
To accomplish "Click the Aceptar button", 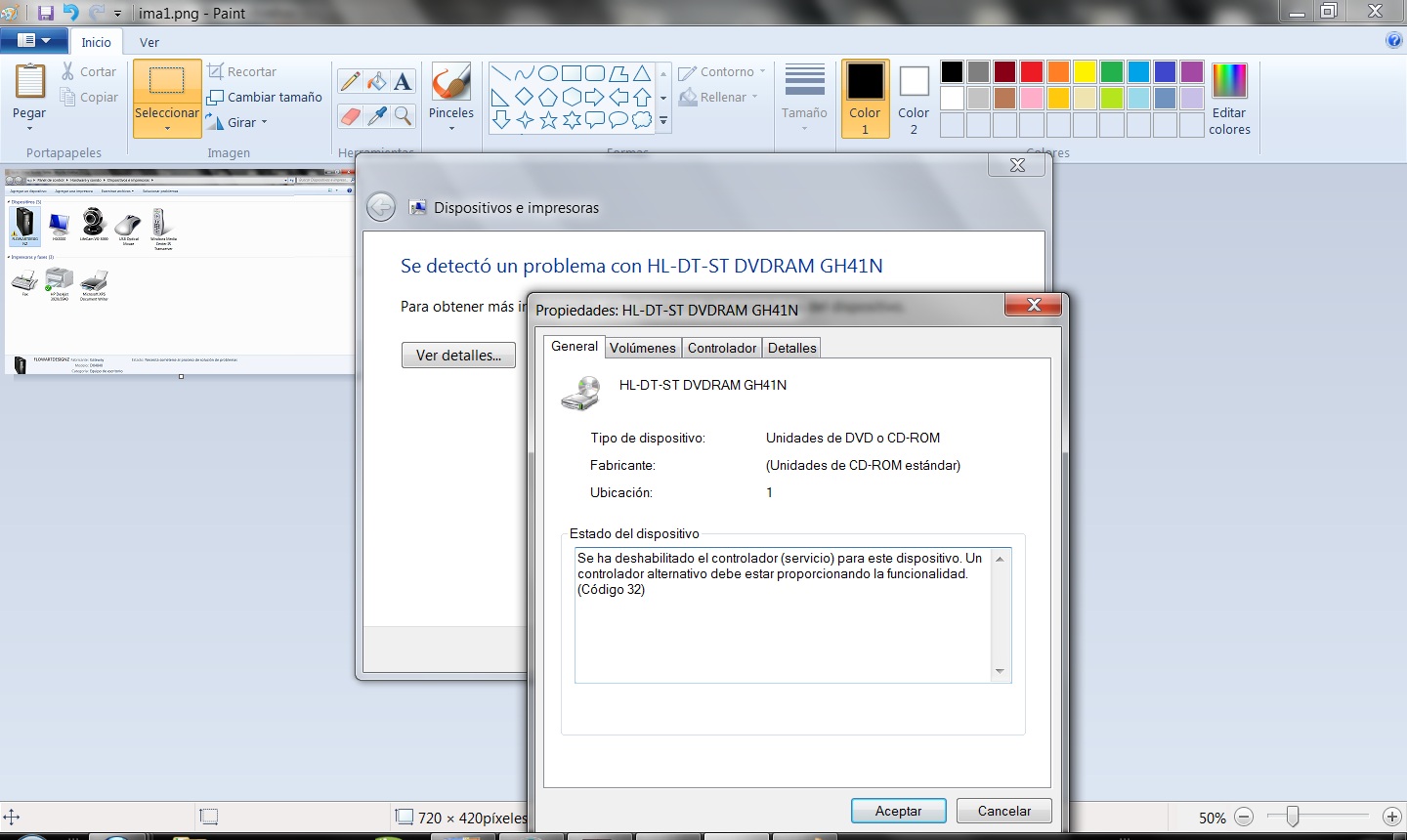I will [898, 811].
